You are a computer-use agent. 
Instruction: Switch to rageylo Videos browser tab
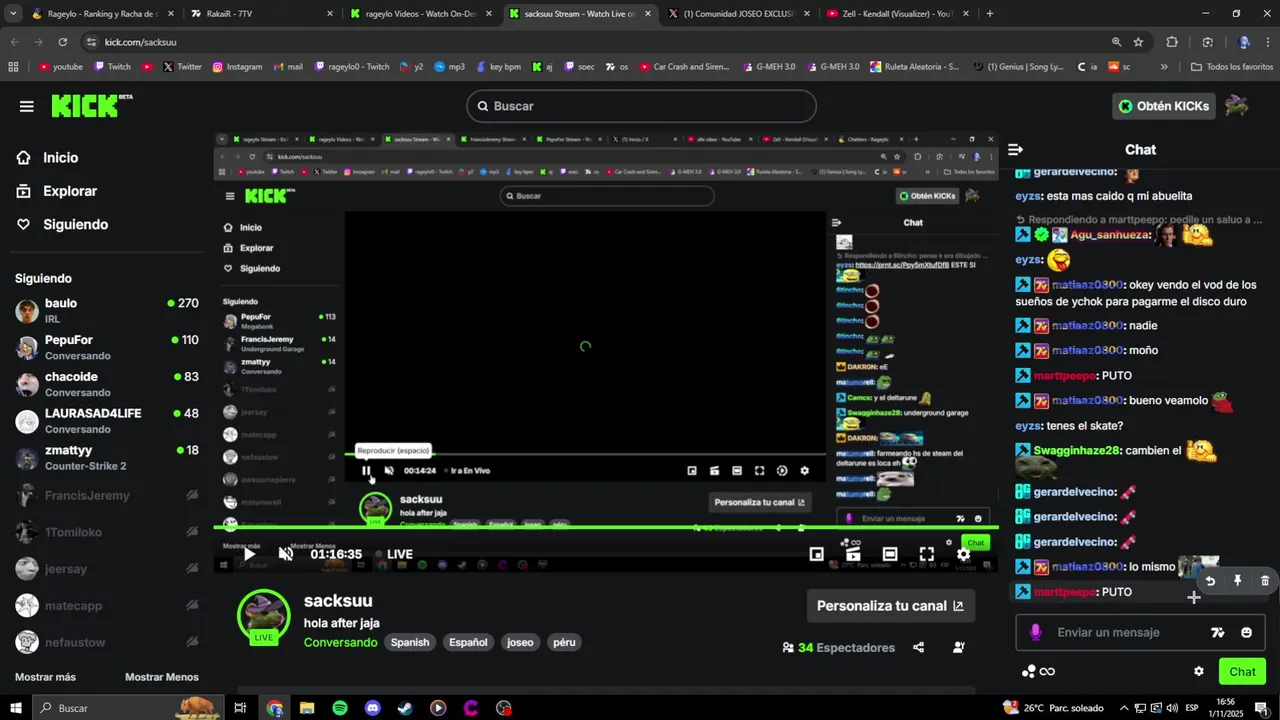point(420,14)
